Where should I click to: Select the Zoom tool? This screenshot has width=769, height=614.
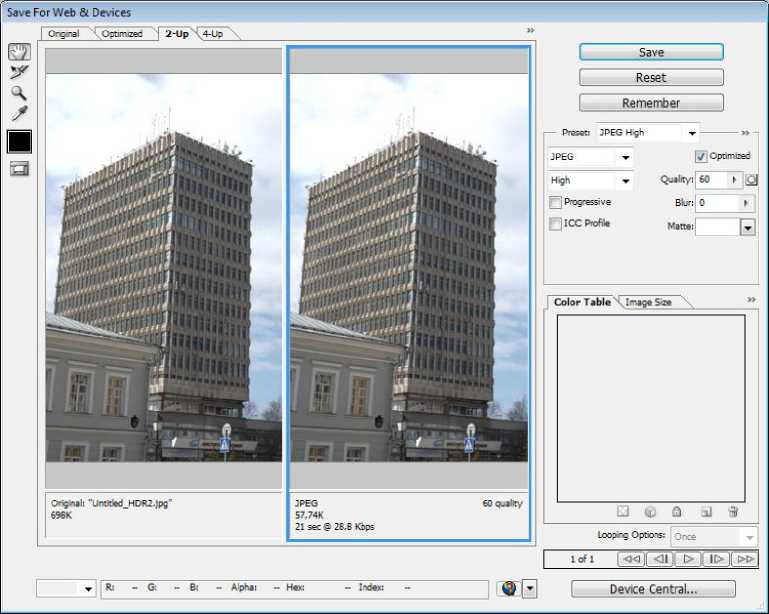(x=19, y=93)
